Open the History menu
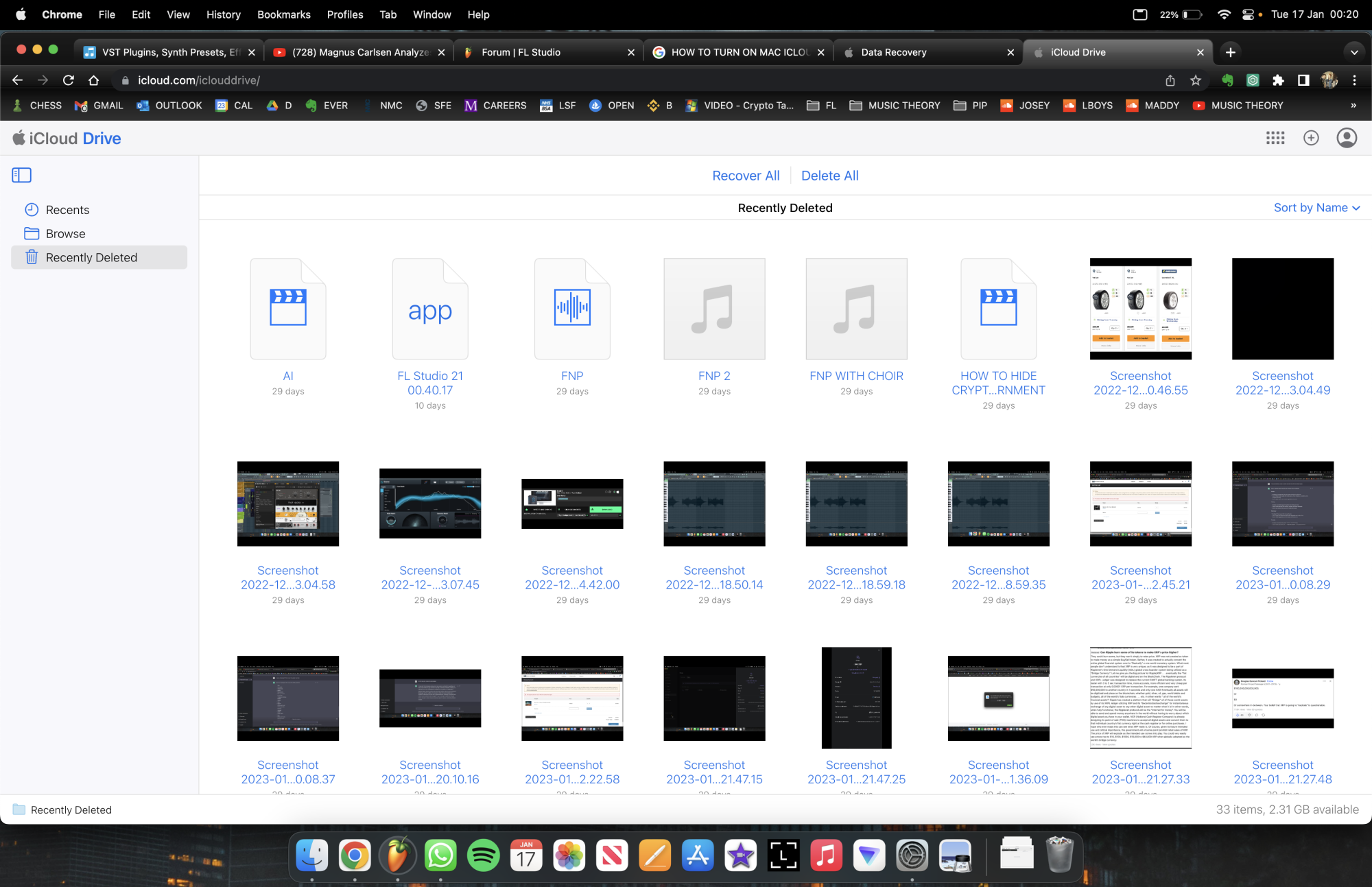1372x887 pixels. 223,14
